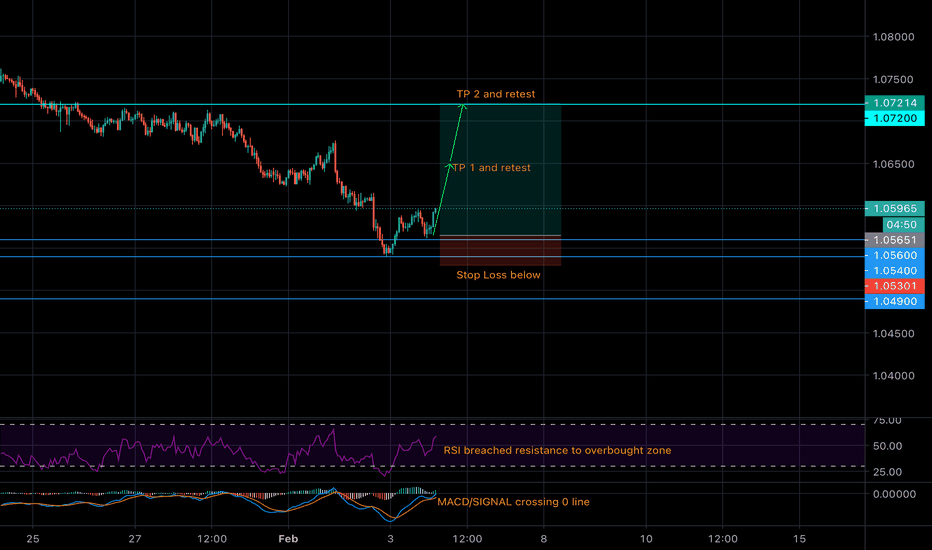Click the '3' date axis label
The image size is (932, 550).
click(391, 539)
